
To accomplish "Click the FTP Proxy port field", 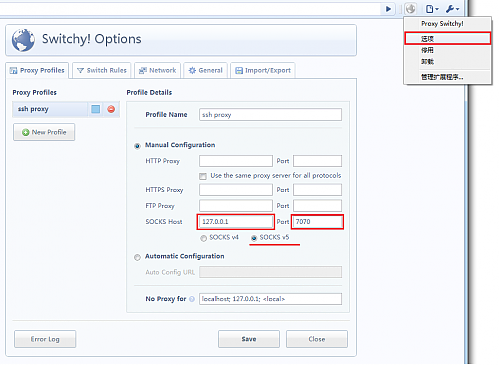I will pos(317,206).
